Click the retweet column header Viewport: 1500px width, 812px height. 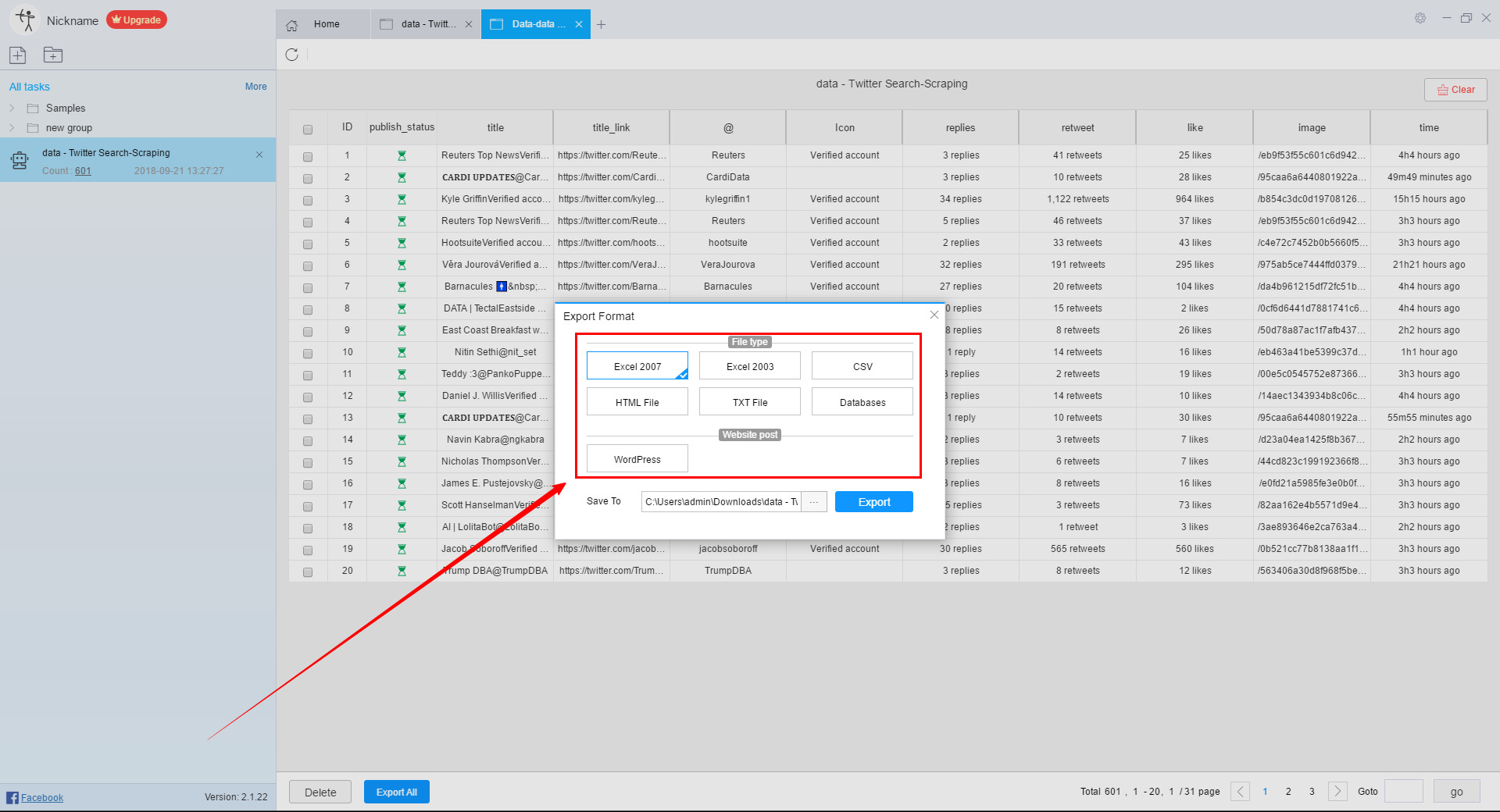pos(1077,127)
